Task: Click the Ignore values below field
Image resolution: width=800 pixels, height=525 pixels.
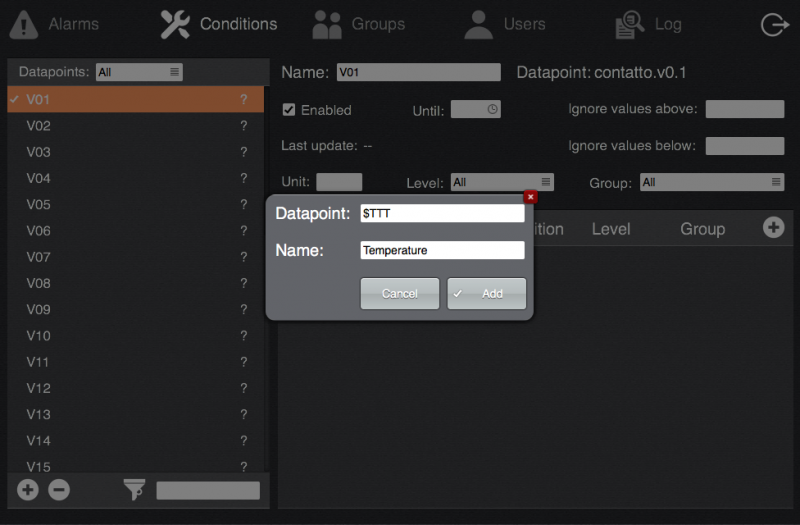Action: tap(745, 146)
